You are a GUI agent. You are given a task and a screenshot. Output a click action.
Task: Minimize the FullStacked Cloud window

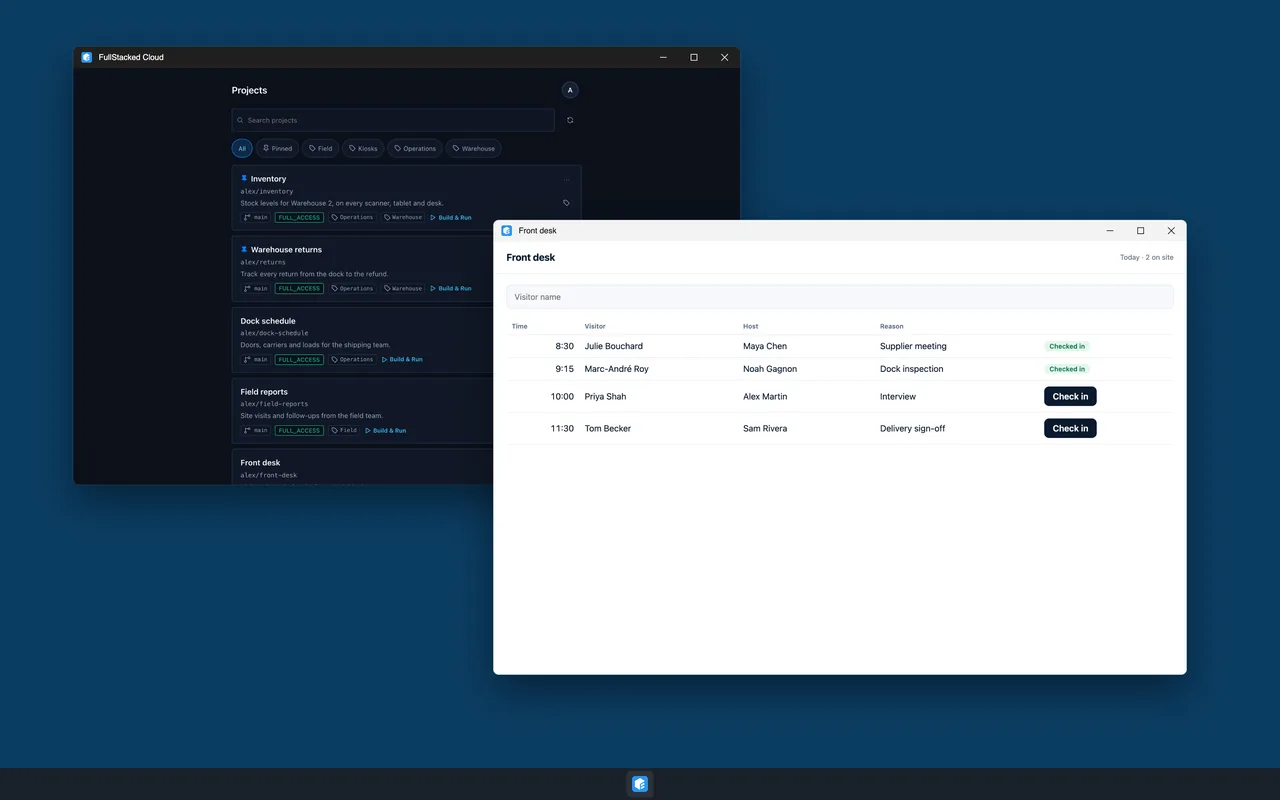point(663,57)
